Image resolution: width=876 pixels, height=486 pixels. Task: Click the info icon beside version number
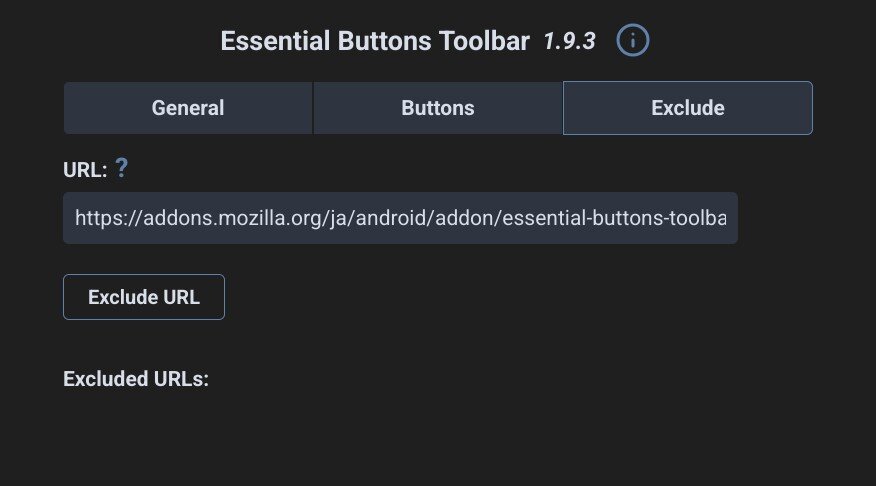tap(633, 41)
